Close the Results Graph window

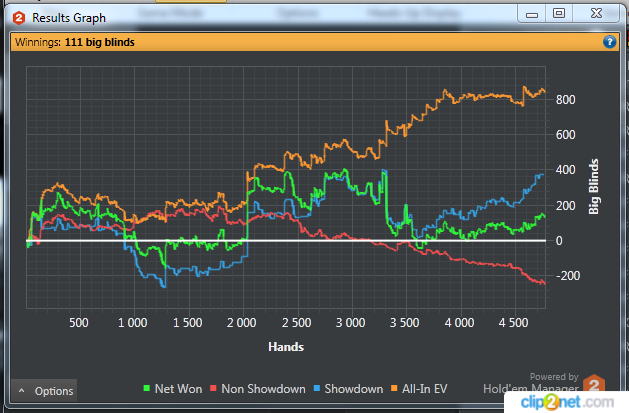coord(596,14)
